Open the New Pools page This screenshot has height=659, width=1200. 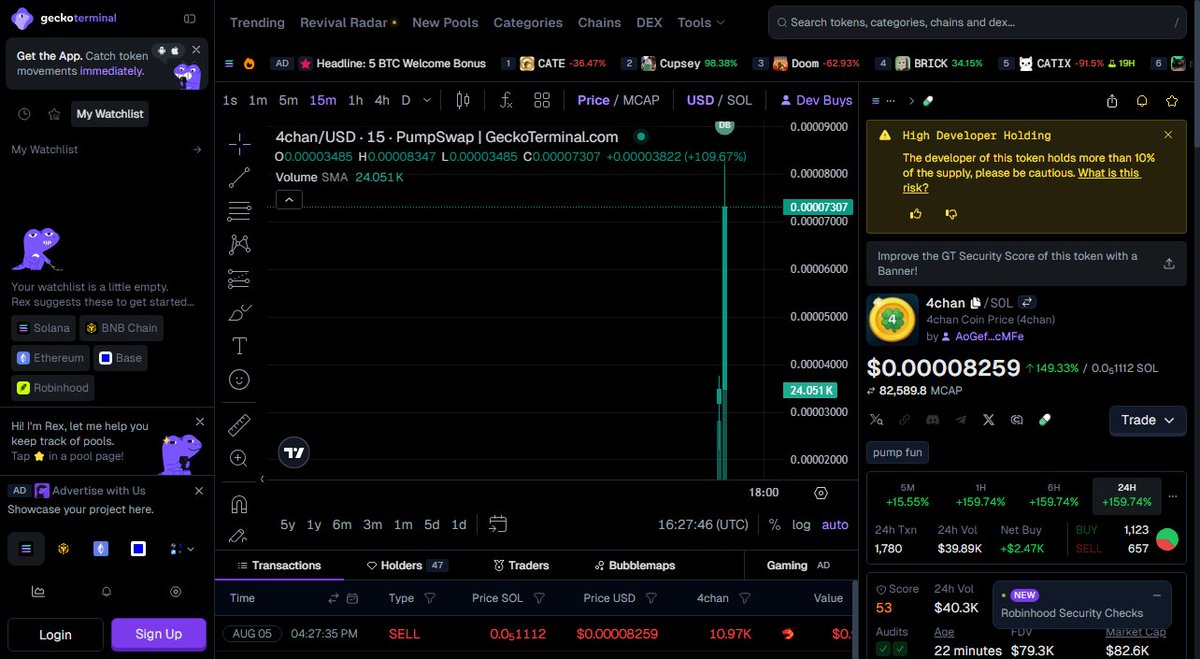coord(445,22)
